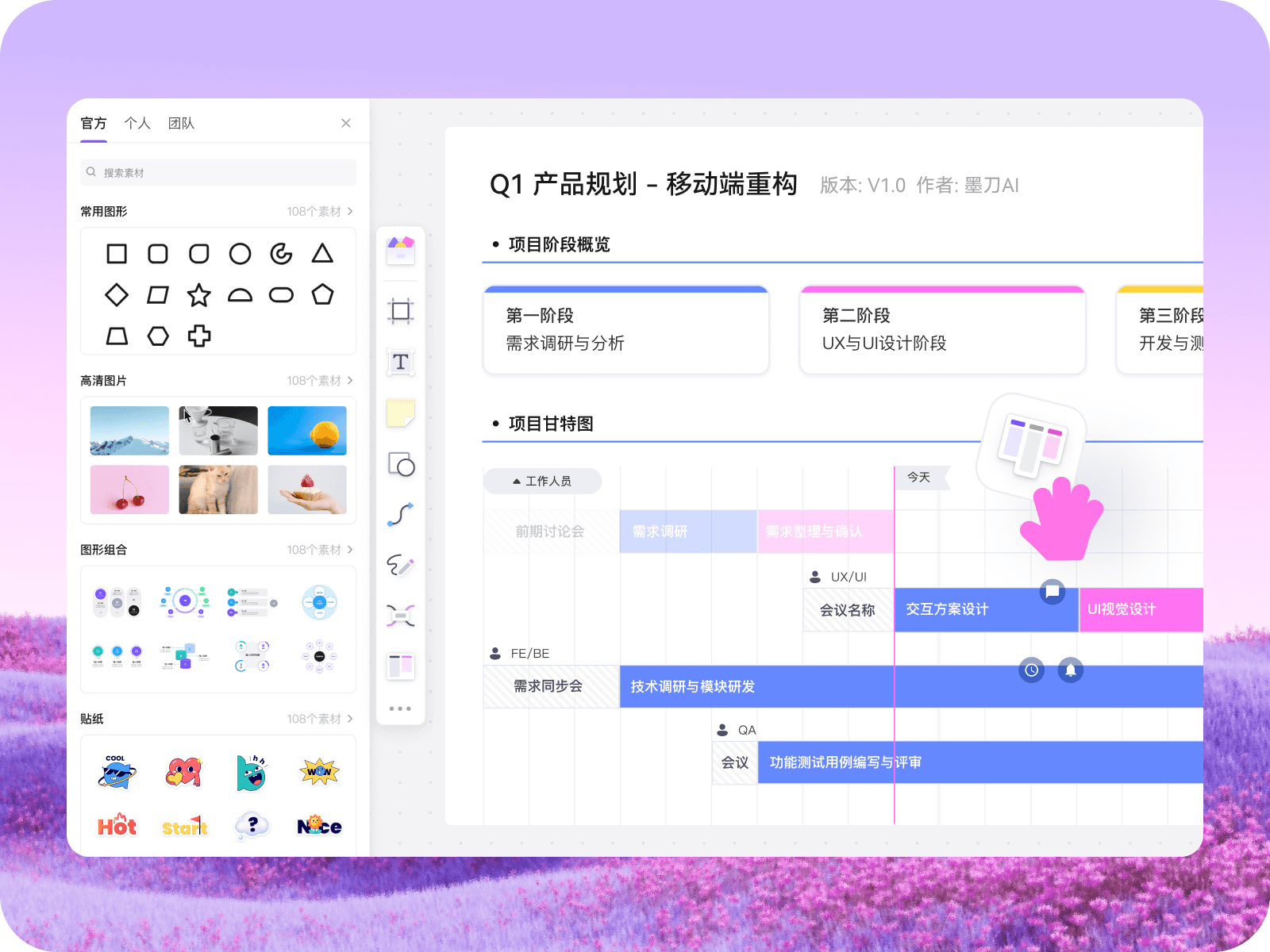Select the UI视觉设计 Gantt bar
Screen dimensions: 1270x952
1141,609
